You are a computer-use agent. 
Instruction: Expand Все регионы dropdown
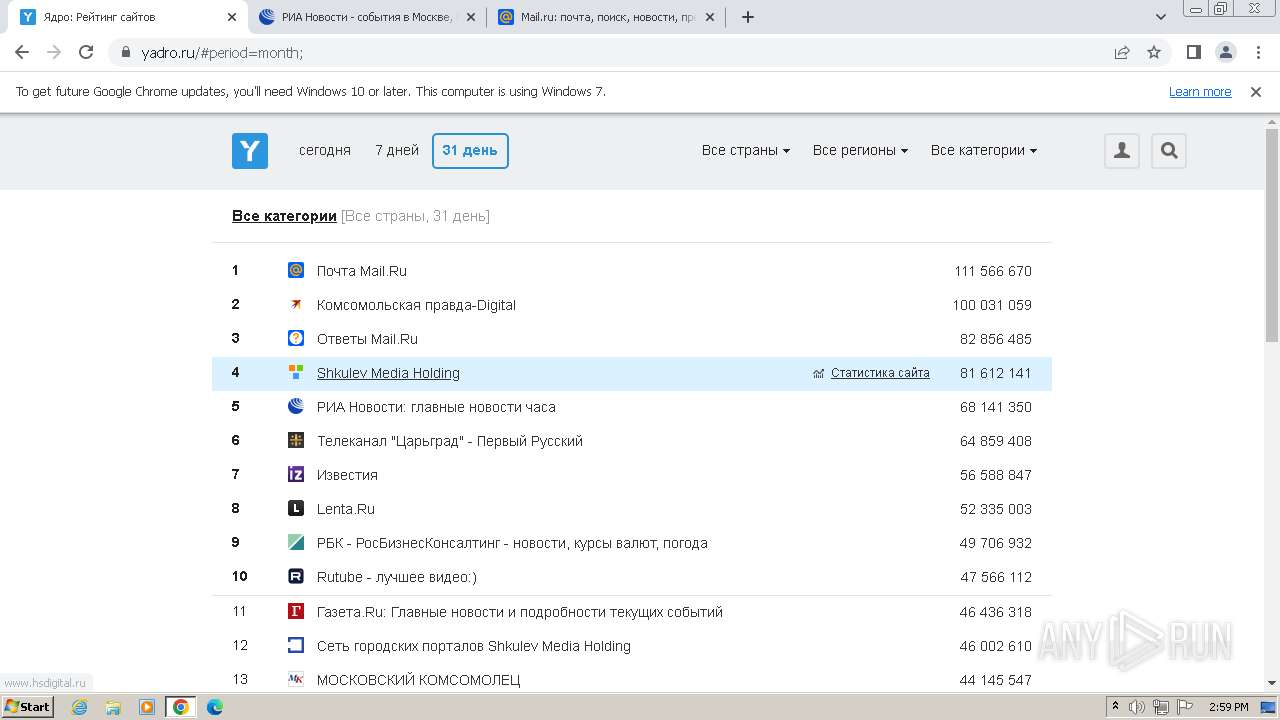coord(860,150)
